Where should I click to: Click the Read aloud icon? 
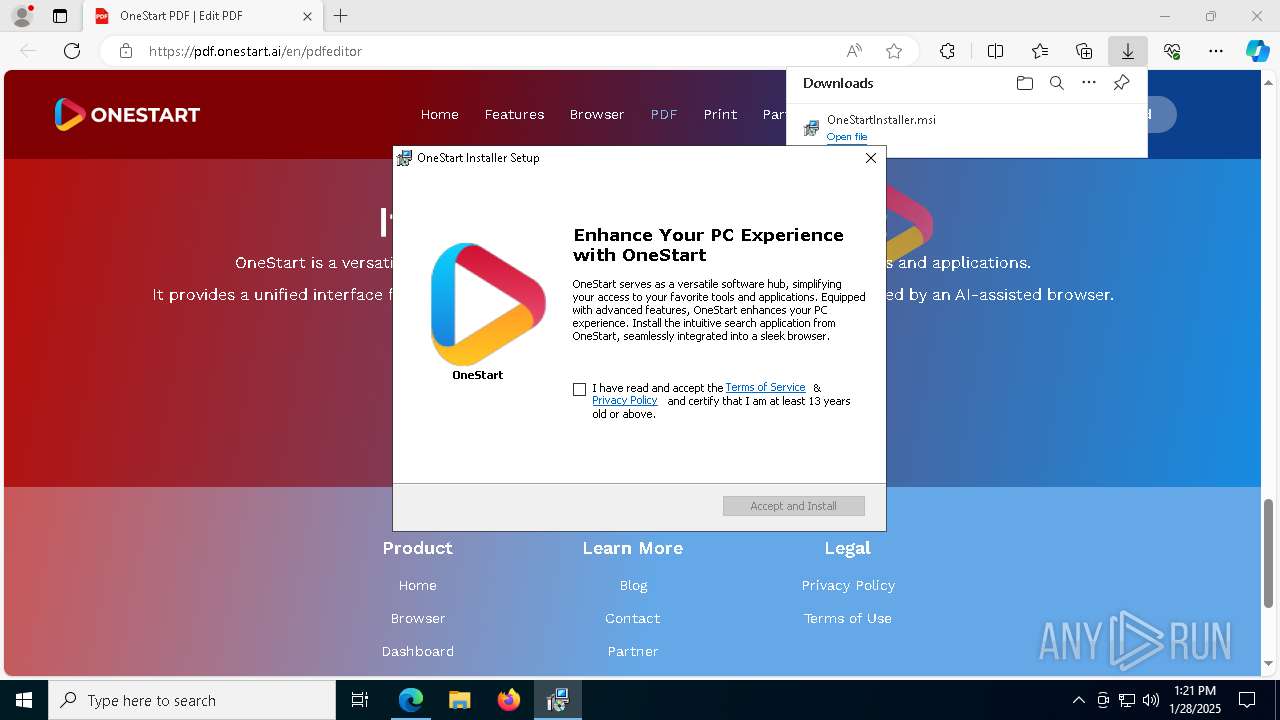[854, 51]
